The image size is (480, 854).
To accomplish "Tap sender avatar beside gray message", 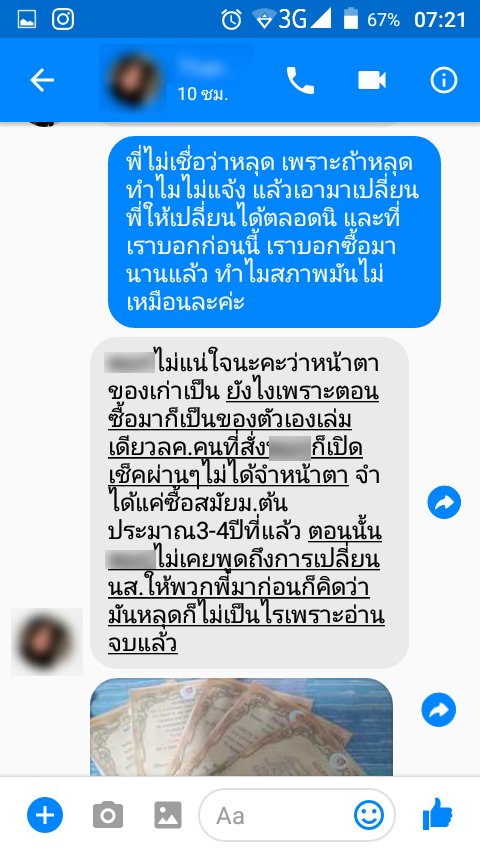I will [47, 642].
